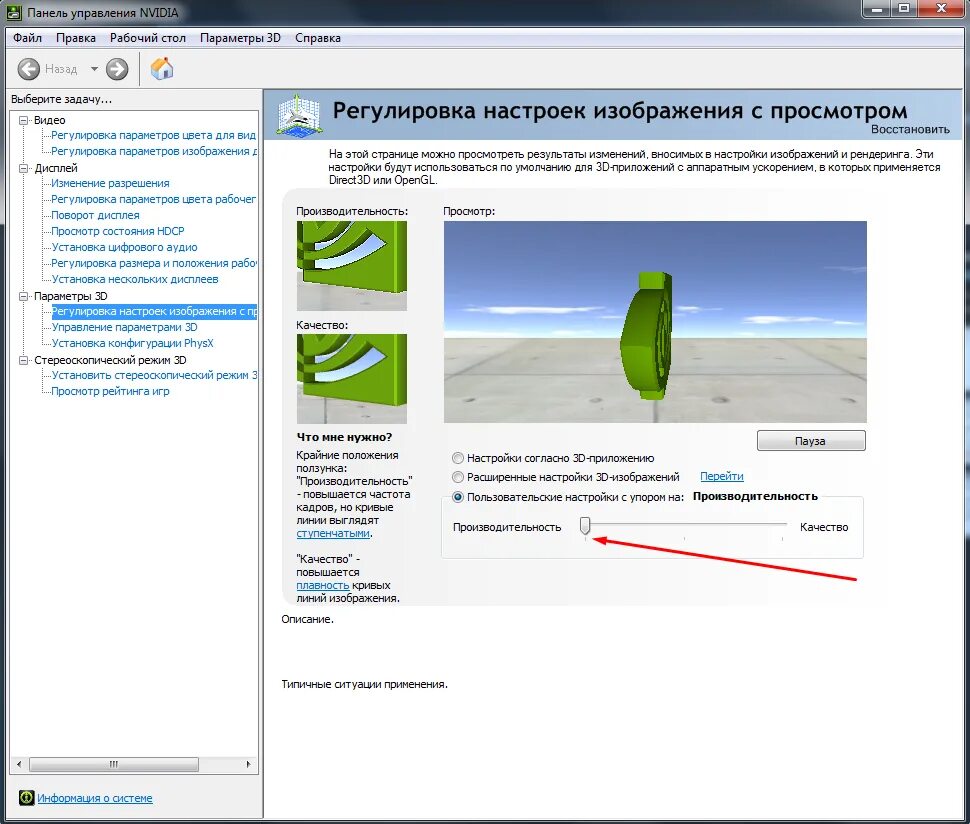The height and width of the screenshot is (824, 970).
Task: Select Пользовательские настройки с упором на option
Action: tap(458, 497)
